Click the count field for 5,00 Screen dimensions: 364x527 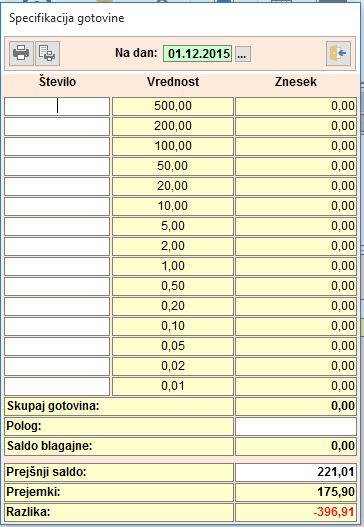click(57, 226)
